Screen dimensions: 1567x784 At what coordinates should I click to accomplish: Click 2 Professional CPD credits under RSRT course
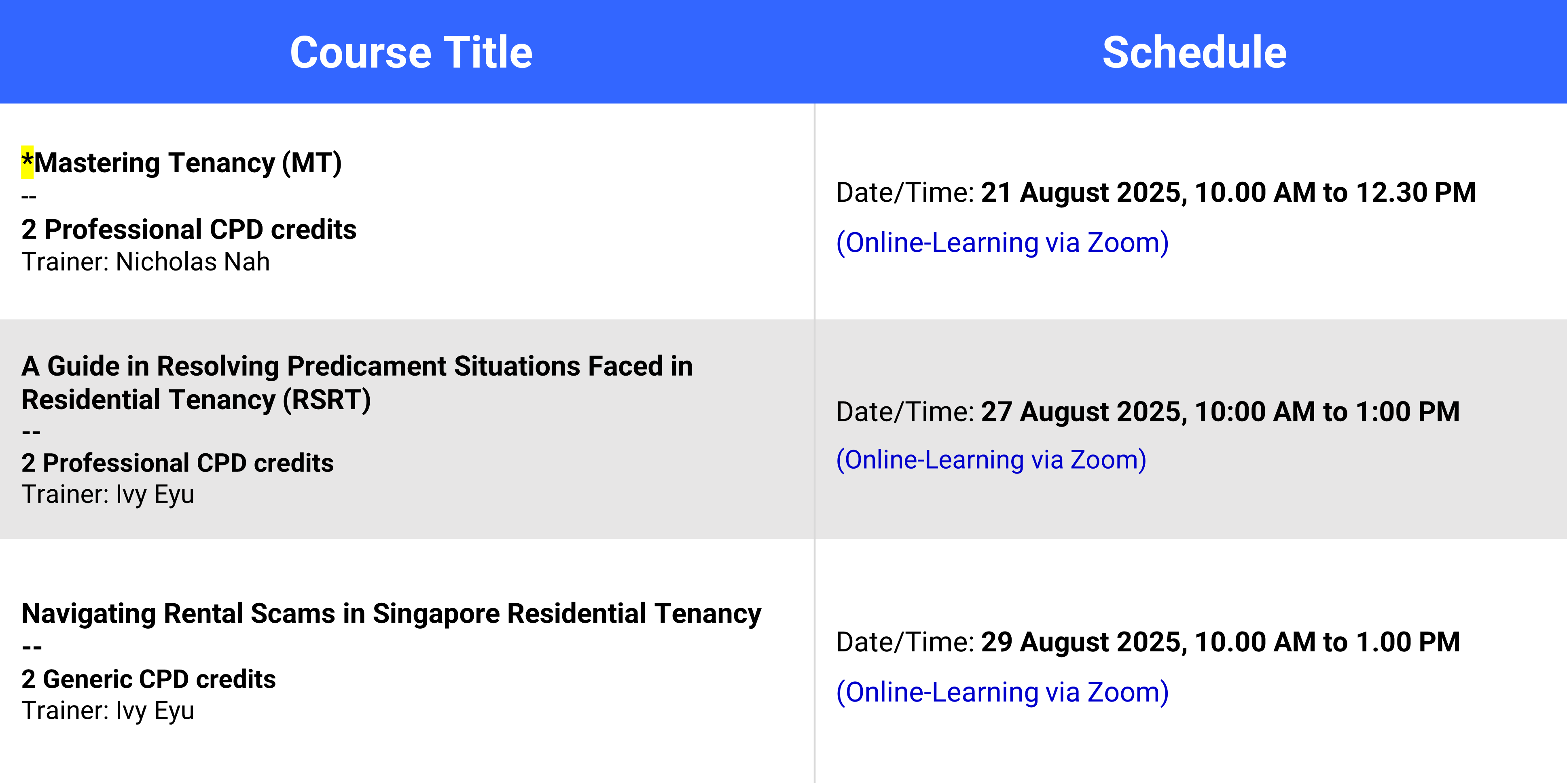tap(177, 463)
